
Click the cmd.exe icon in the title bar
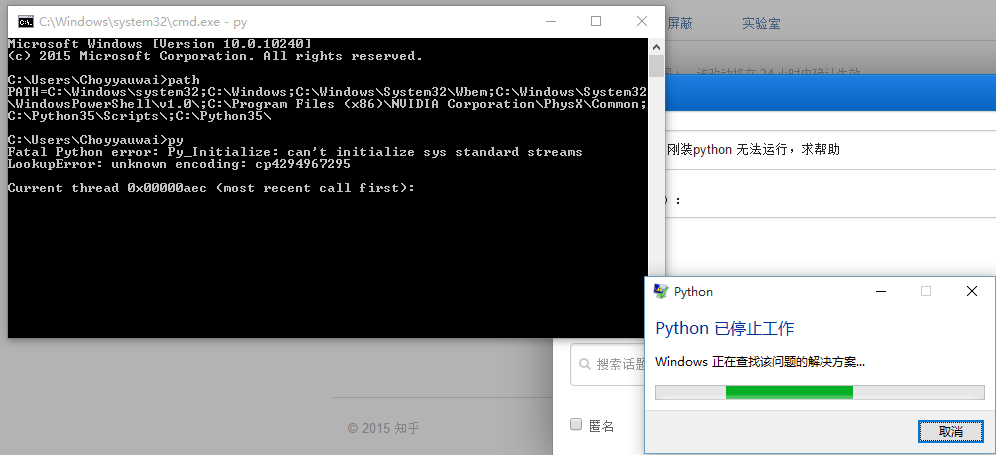point(26,22)
